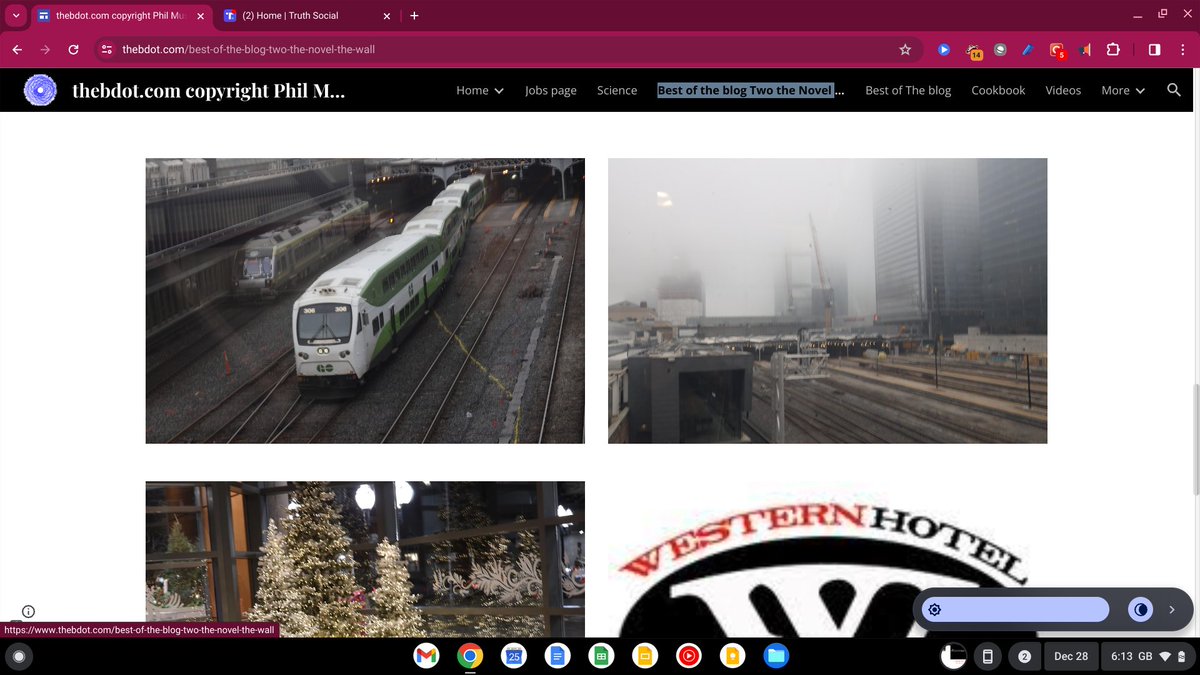Viewport: 1200px width, 675px height.
Task: Open the ChromeOS launcher circle button
Action: click(18, 656)
